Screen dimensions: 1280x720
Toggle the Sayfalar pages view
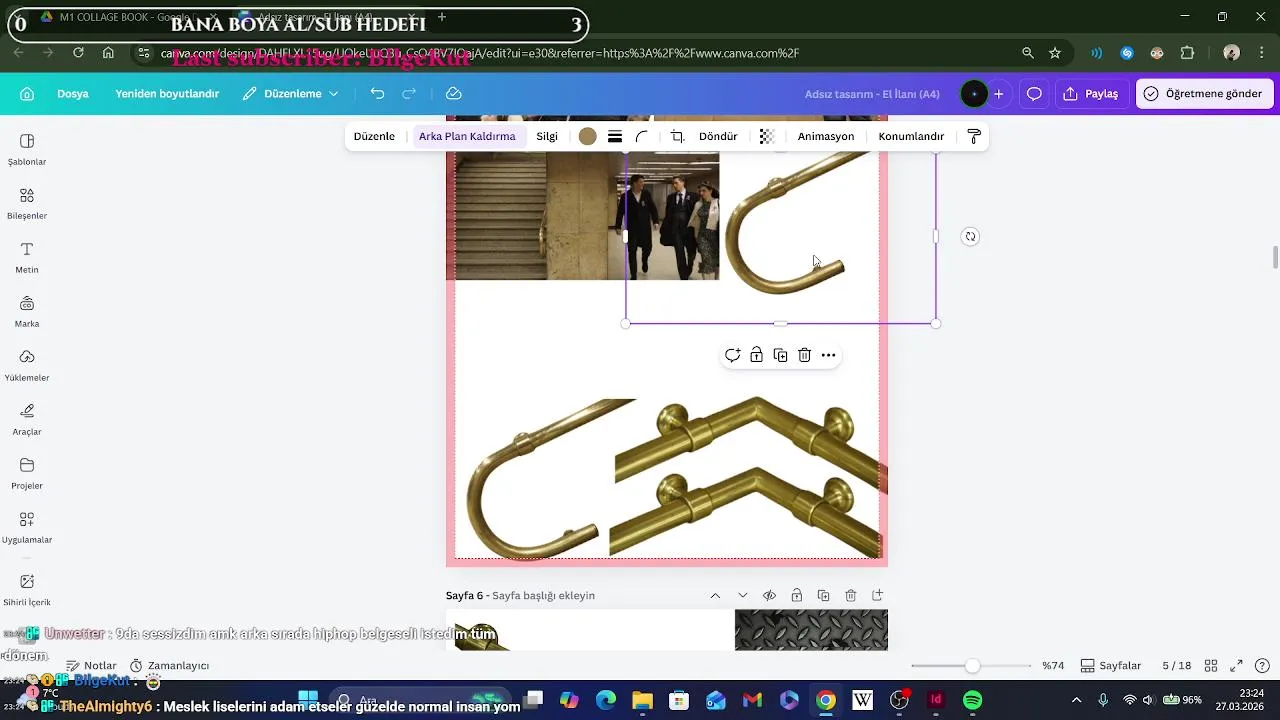click(x=1111, y=665)
